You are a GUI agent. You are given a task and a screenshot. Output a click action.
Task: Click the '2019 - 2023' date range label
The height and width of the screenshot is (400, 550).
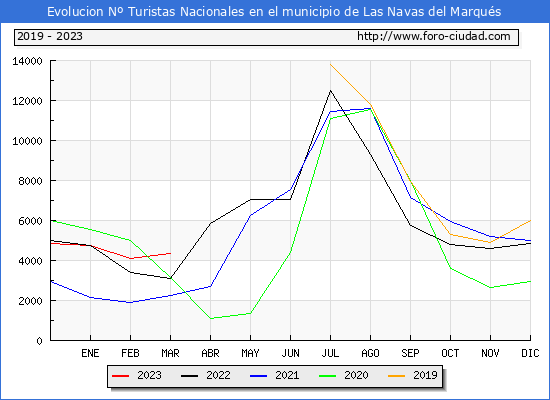50,36
